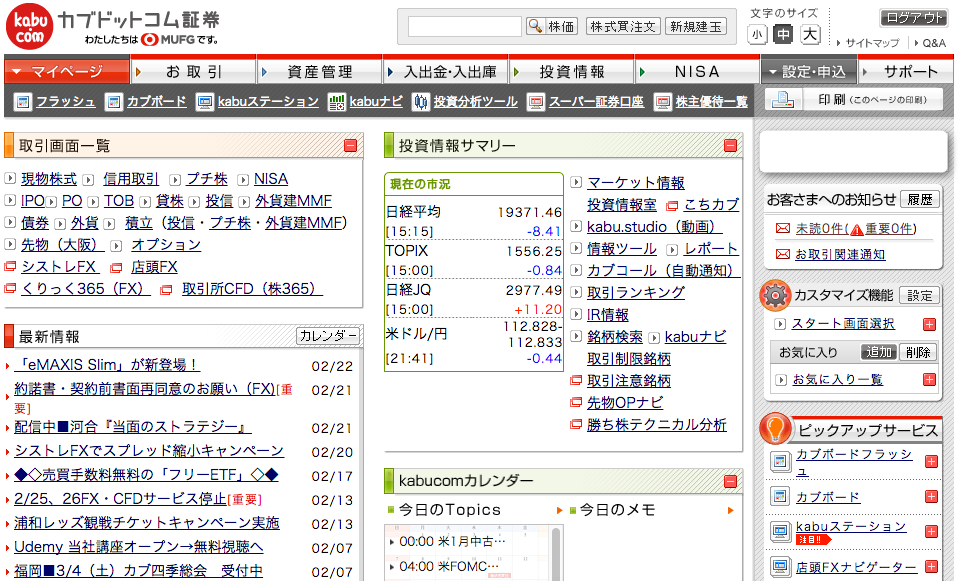This screenshot has width=959, height=581.
Task: Click the お気に入り 削除 button
Action: [918, 352]
